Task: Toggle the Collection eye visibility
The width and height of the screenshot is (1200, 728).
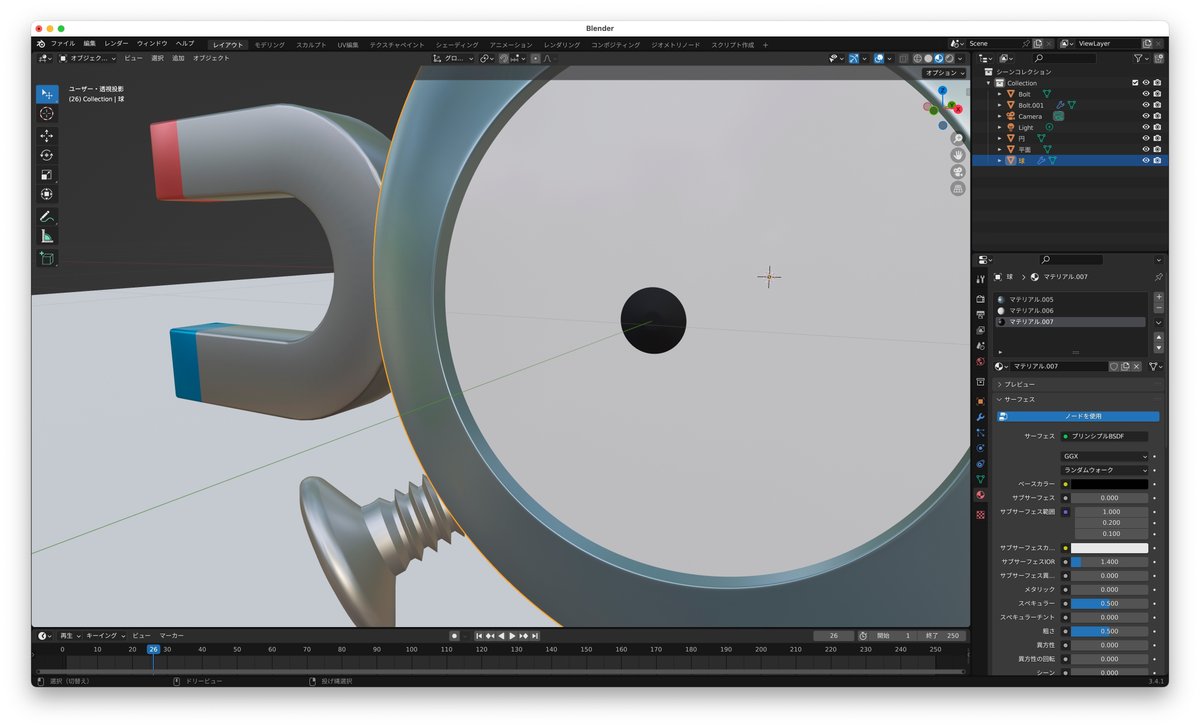Action: pyautogui.click(x=1146, y=83)
